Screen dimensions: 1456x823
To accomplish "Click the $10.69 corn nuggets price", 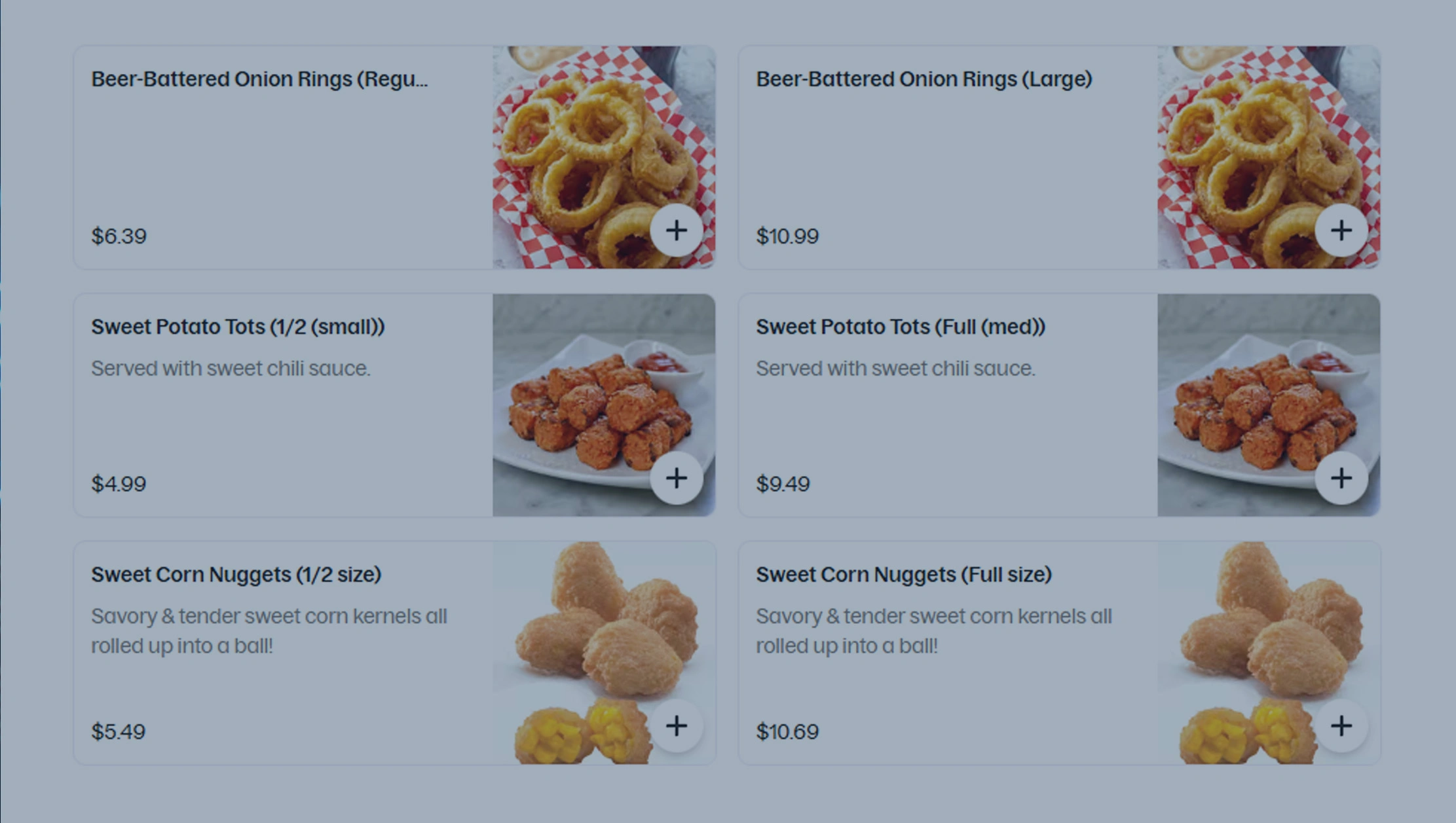I will (787, 731).
